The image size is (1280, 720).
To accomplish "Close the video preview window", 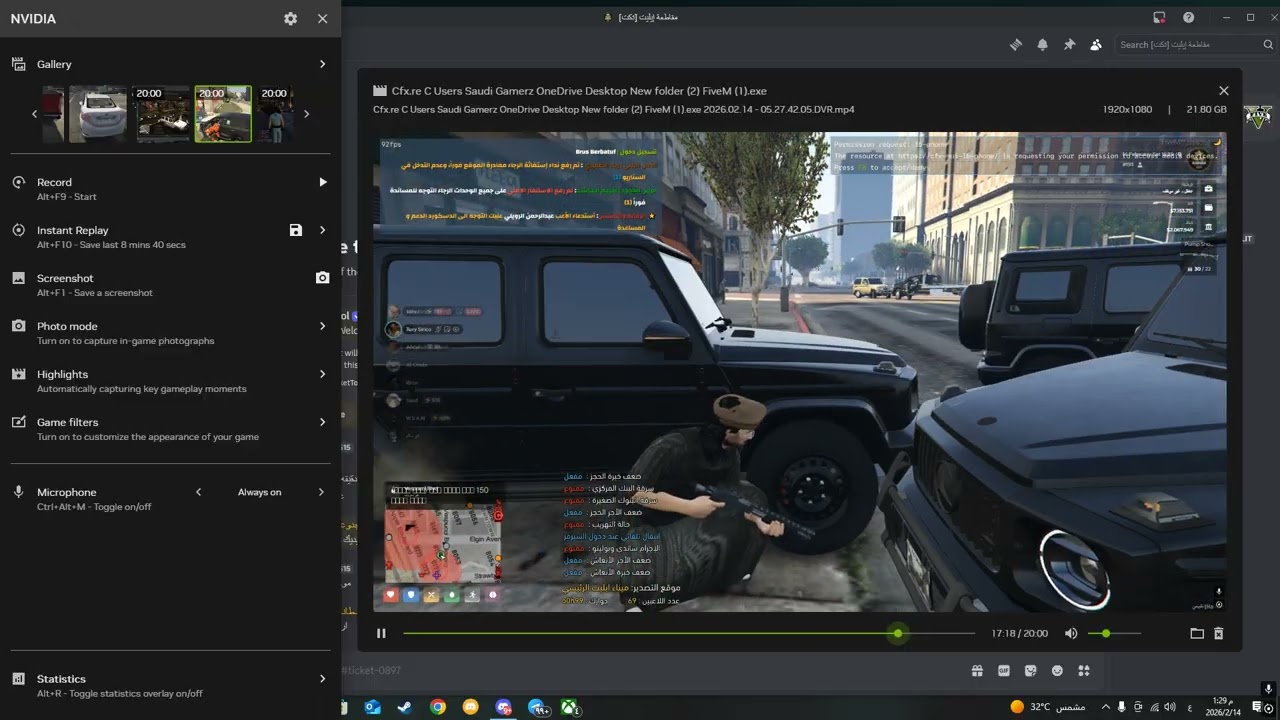I will coord(1223,91).
